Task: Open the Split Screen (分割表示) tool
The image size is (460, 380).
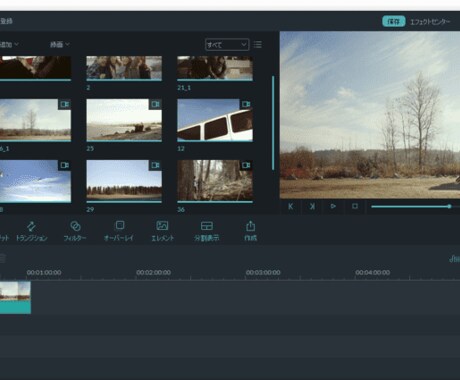Action: [x=207, y=231]
